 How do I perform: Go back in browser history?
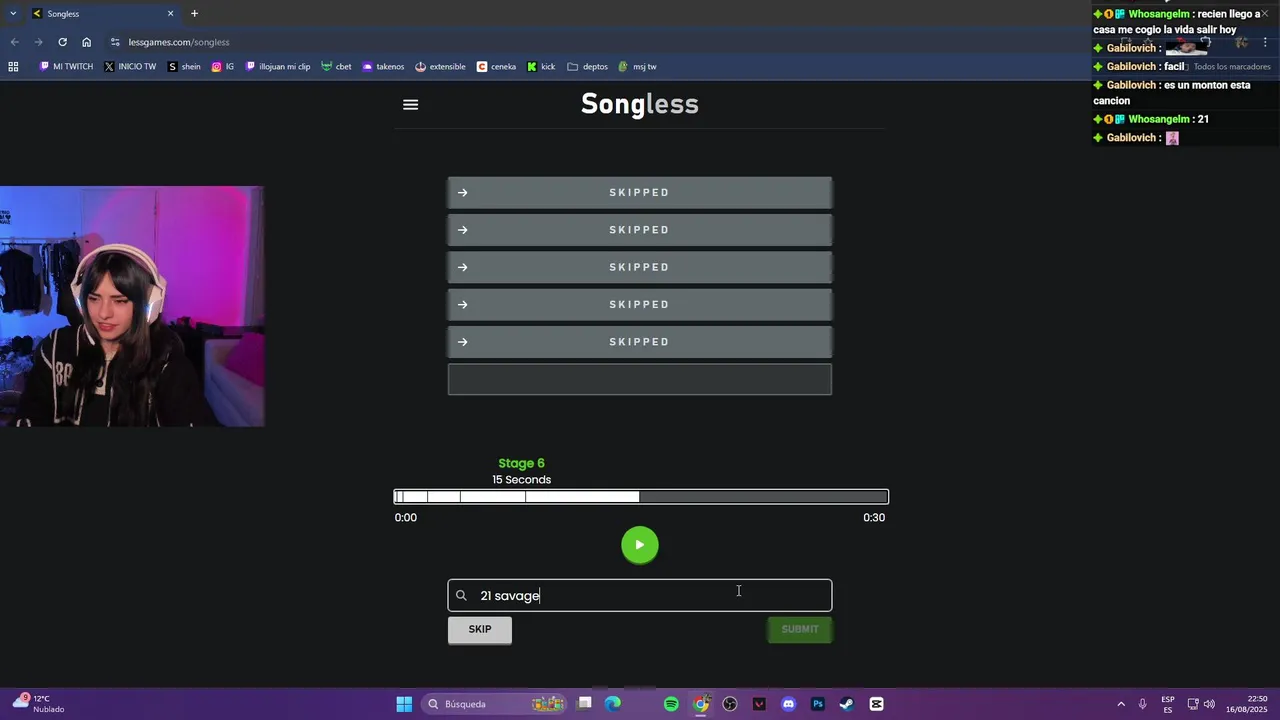14,42
